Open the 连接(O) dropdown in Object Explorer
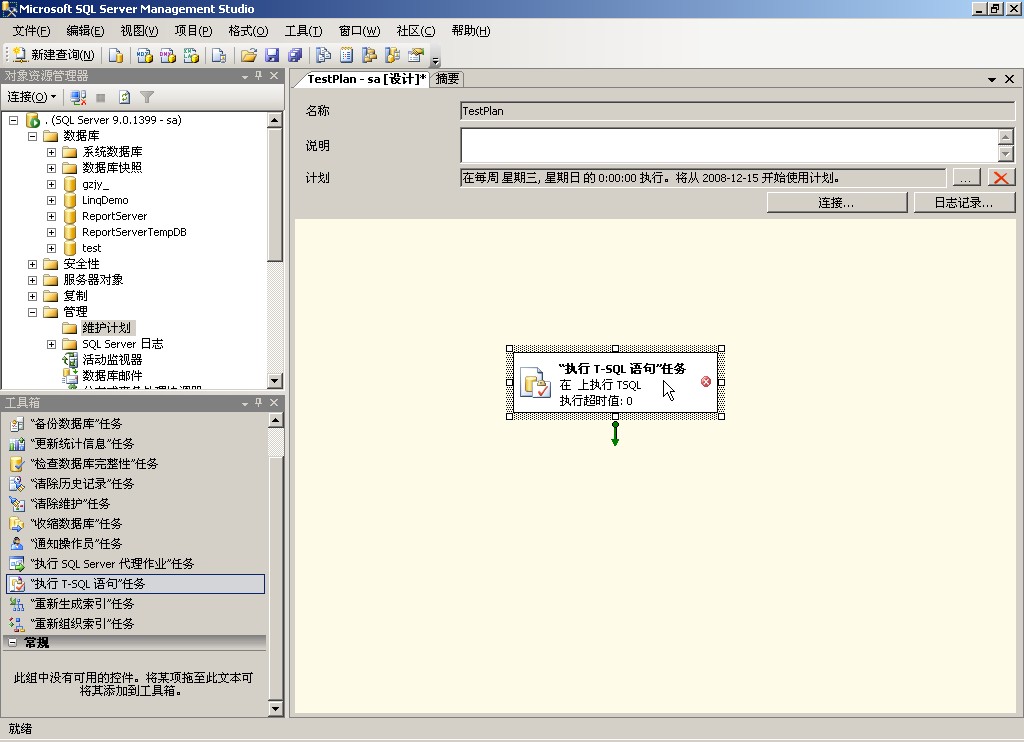 30,97
